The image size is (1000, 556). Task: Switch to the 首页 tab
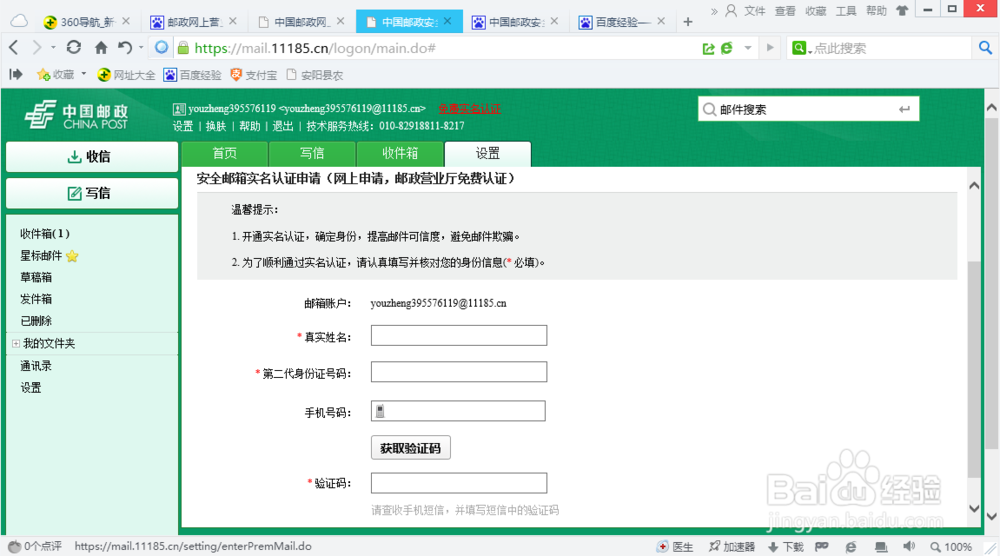click(x=224, y=154)
